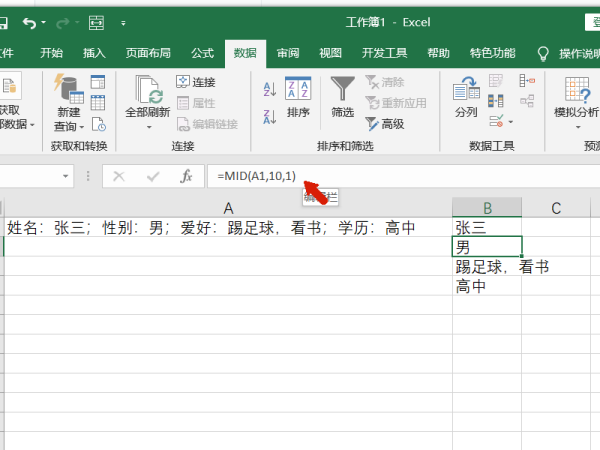Toggle the 筛选 (Filter) funnel
The width and height of the screenshot is (600, 450).
(x=343, y=98)
